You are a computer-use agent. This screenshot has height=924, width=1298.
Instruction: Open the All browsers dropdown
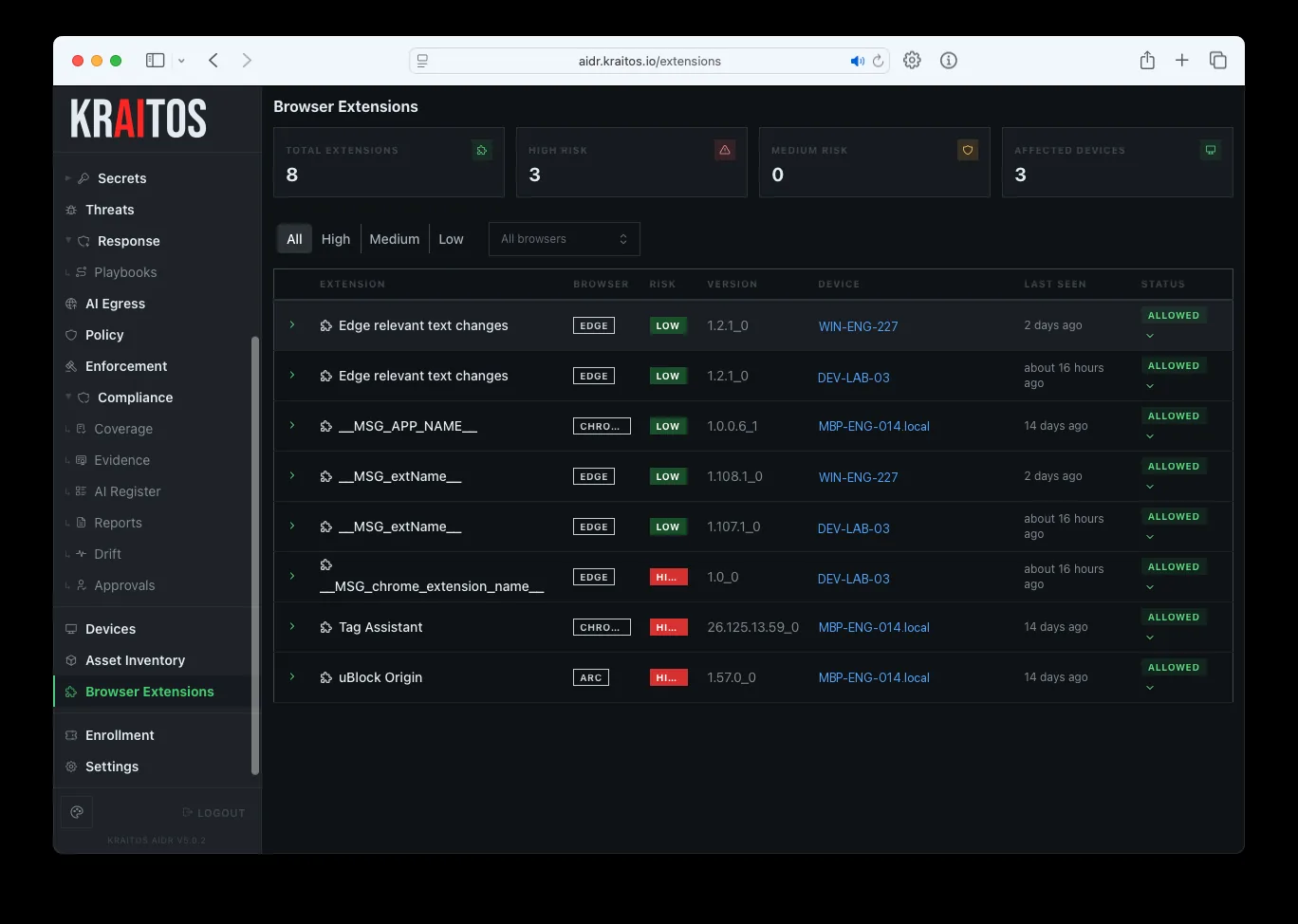[x=564, y=239]
